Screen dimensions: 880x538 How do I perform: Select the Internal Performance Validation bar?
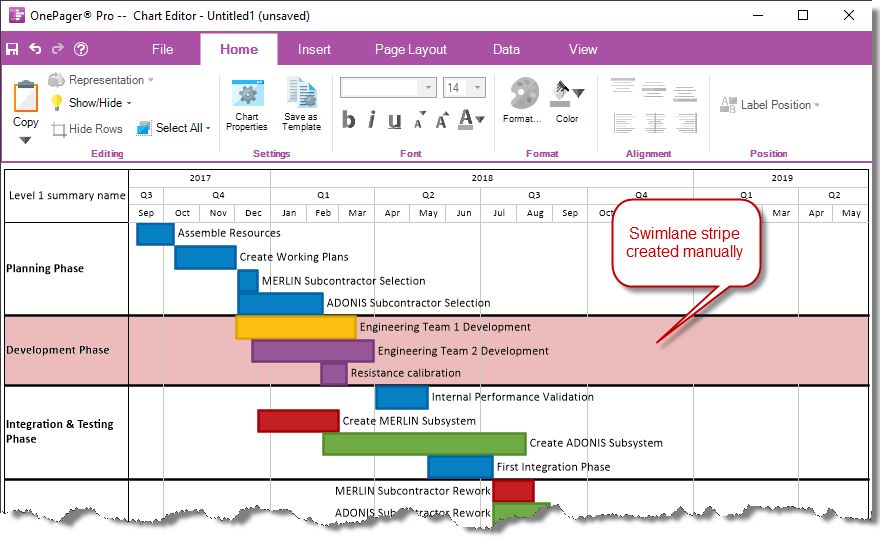click(402, 397)
